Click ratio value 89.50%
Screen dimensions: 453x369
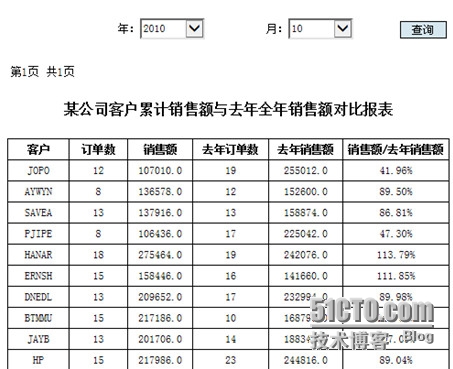point(396,192)
